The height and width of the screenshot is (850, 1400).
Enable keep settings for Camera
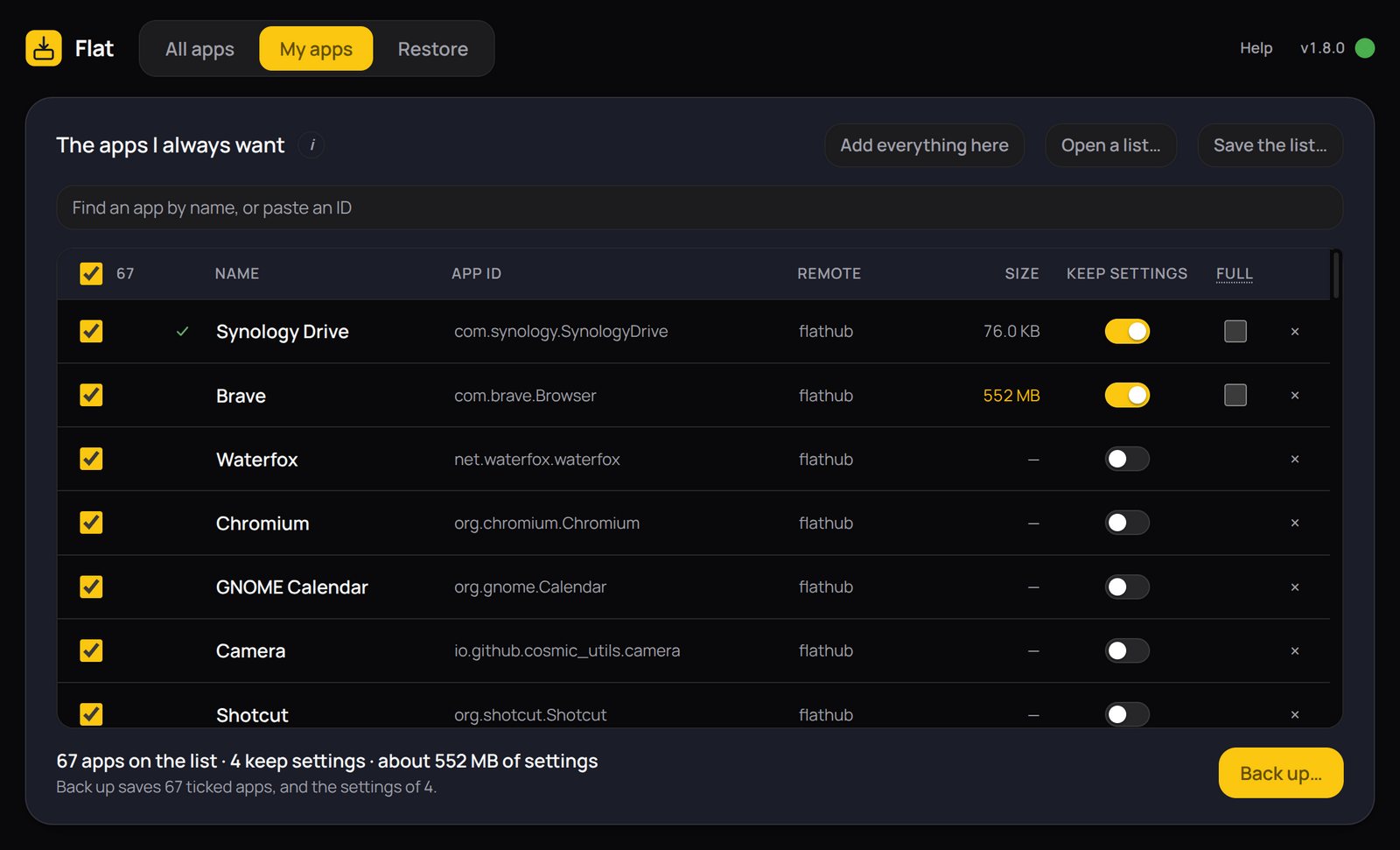point(1127,650)
